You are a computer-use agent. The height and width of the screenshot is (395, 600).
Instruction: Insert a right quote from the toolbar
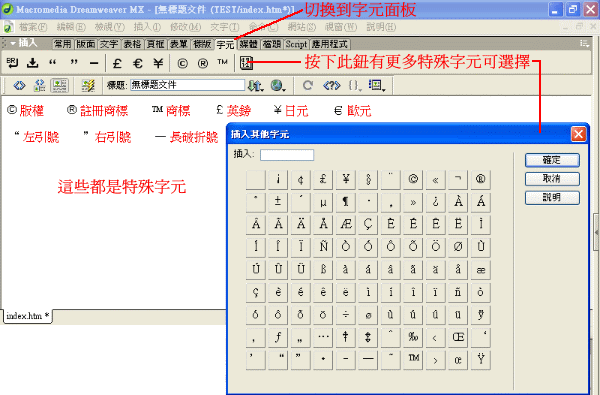(73, 63)
